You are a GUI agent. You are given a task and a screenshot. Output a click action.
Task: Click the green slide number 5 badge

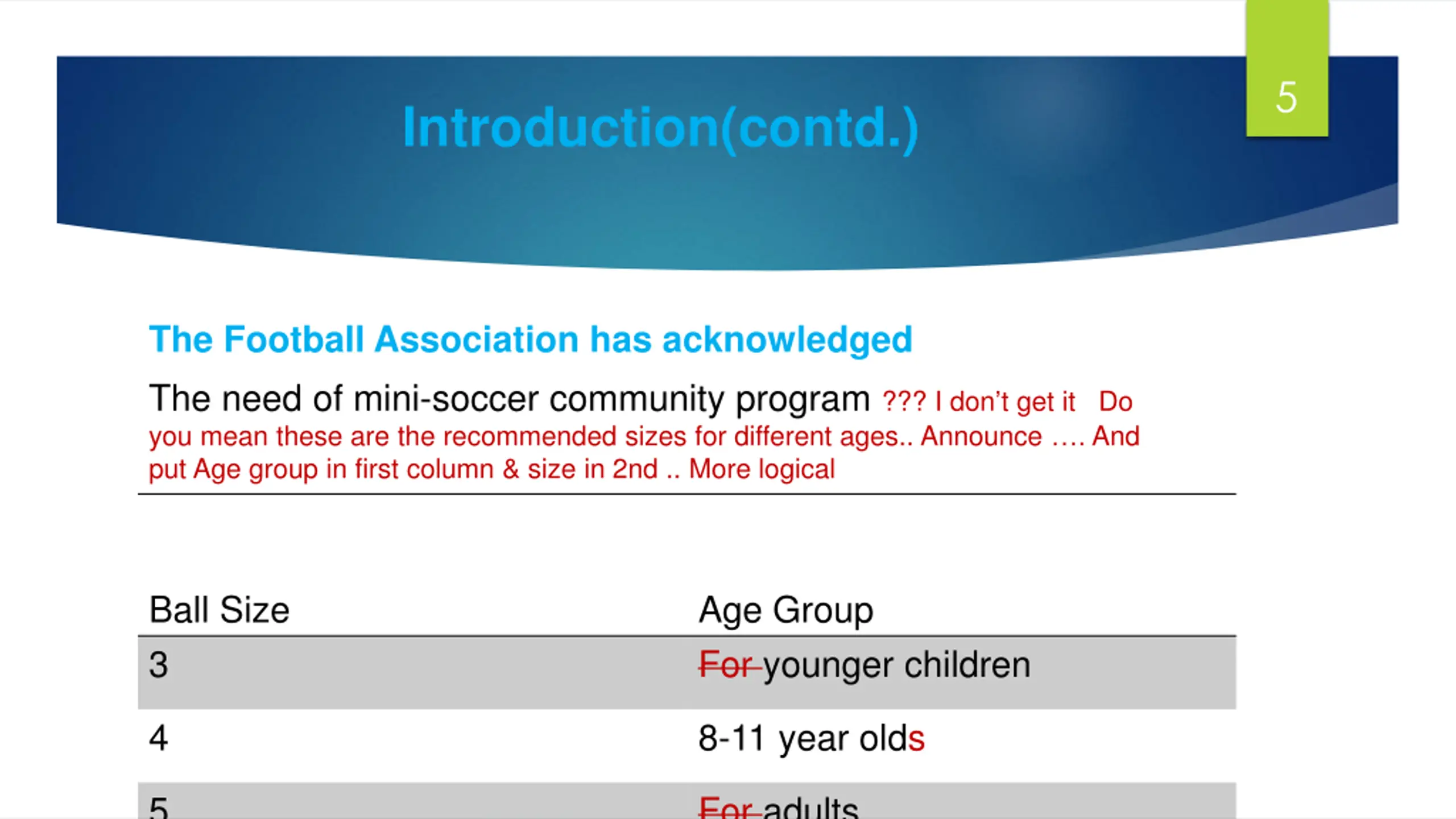[x=1287, y=68]
